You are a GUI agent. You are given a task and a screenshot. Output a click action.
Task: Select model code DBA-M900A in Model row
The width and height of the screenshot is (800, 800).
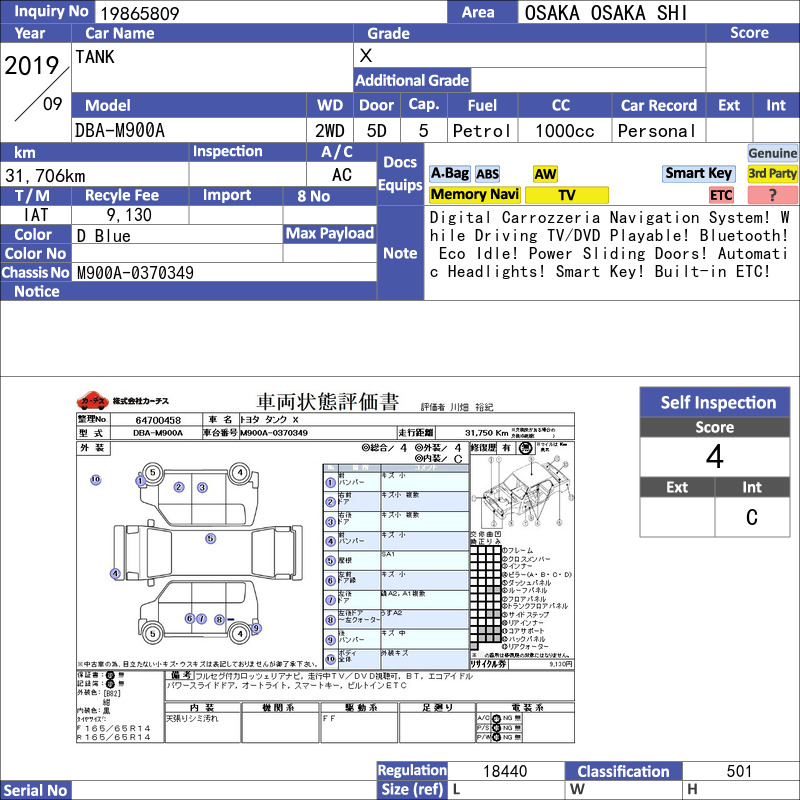120,131
